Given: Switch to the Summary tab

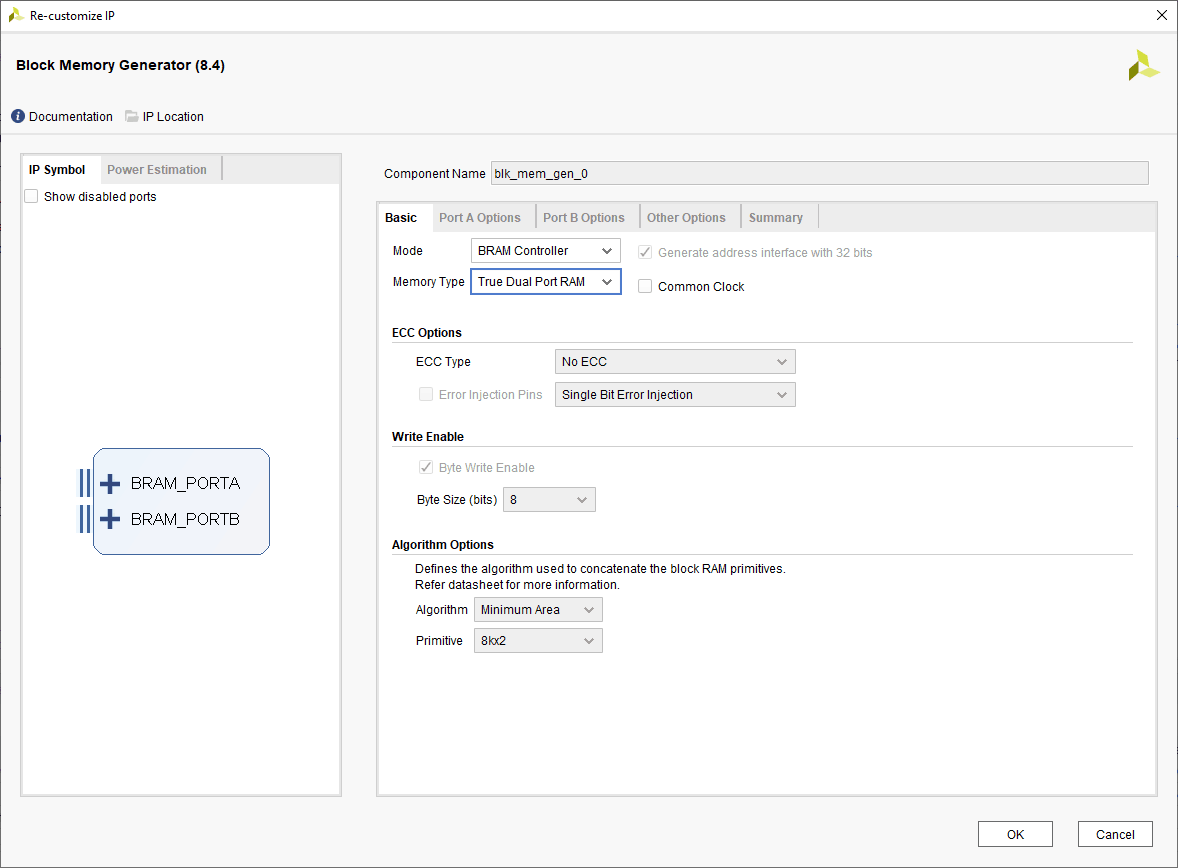Looking at the screenshot, I should (776, 218).
